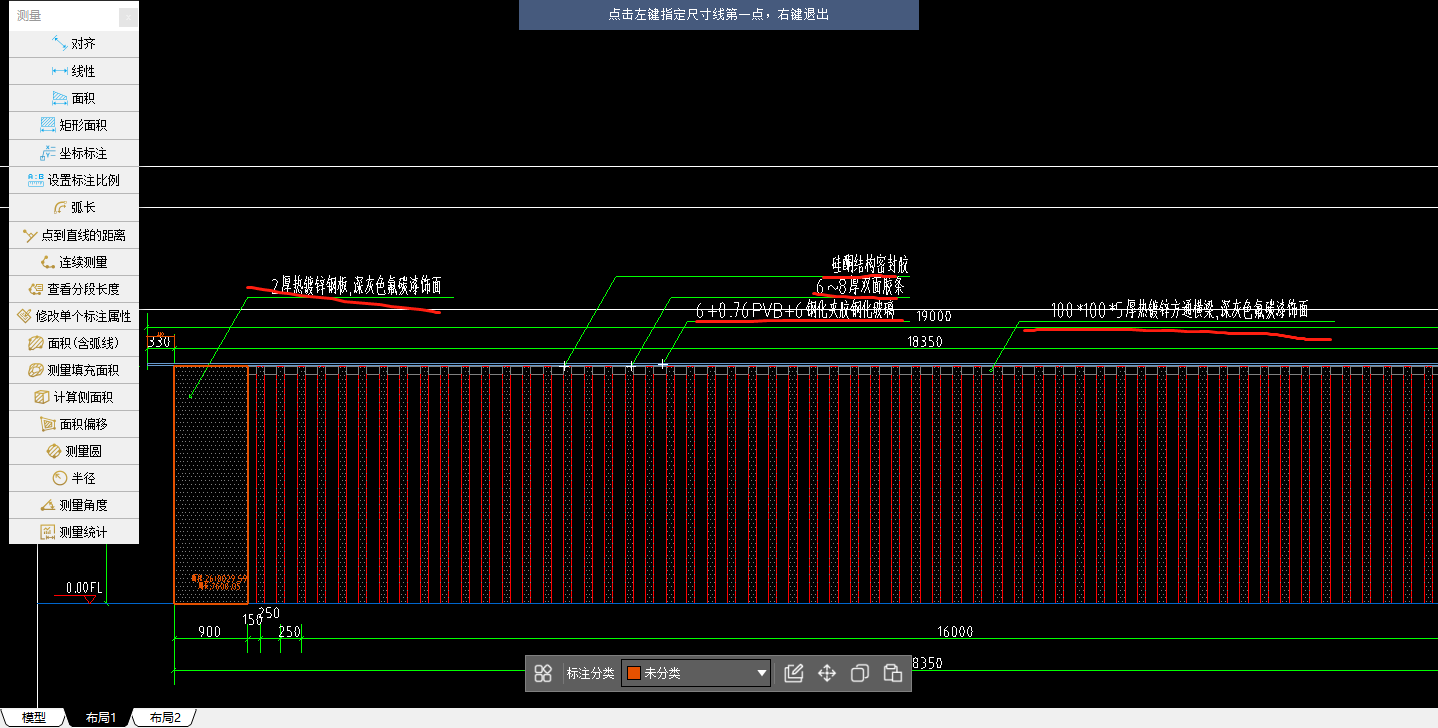Choose 测量填充面积 hatch area tool
The image size is (1438, 728).
[73, 370]
